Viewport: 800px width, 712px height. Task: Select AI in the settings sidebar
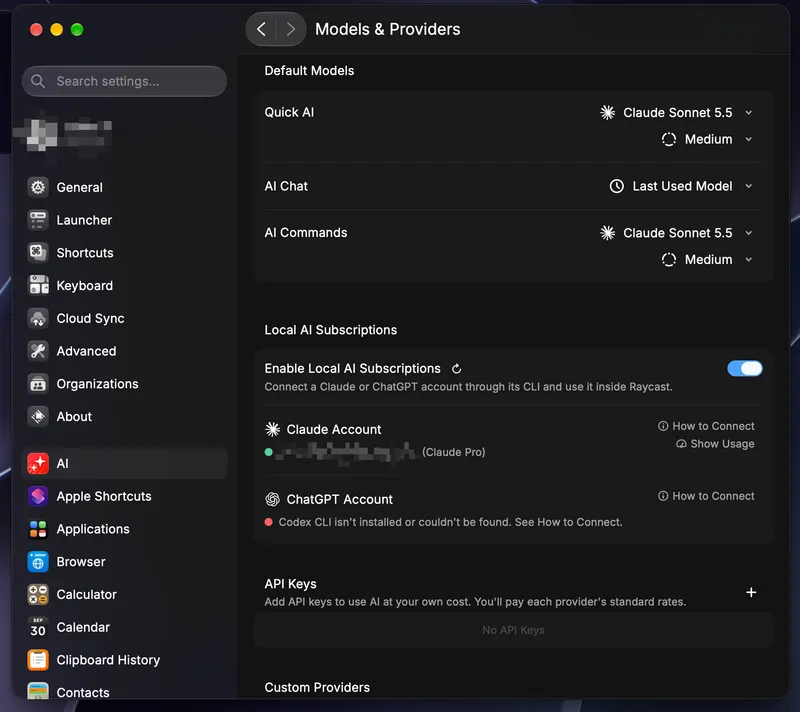[x=124, y=464]
